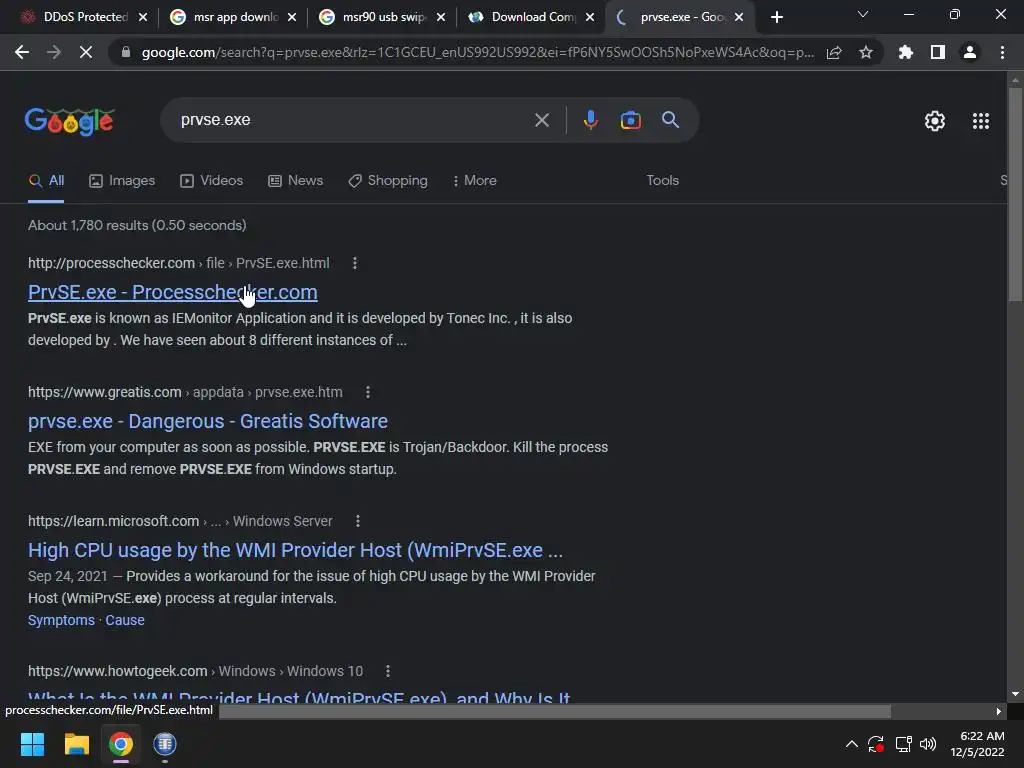1024x768 pixels.
Task: Open 'prvse.exe - Dangerous - Greatis Software' result
Action: click(208, 421)
